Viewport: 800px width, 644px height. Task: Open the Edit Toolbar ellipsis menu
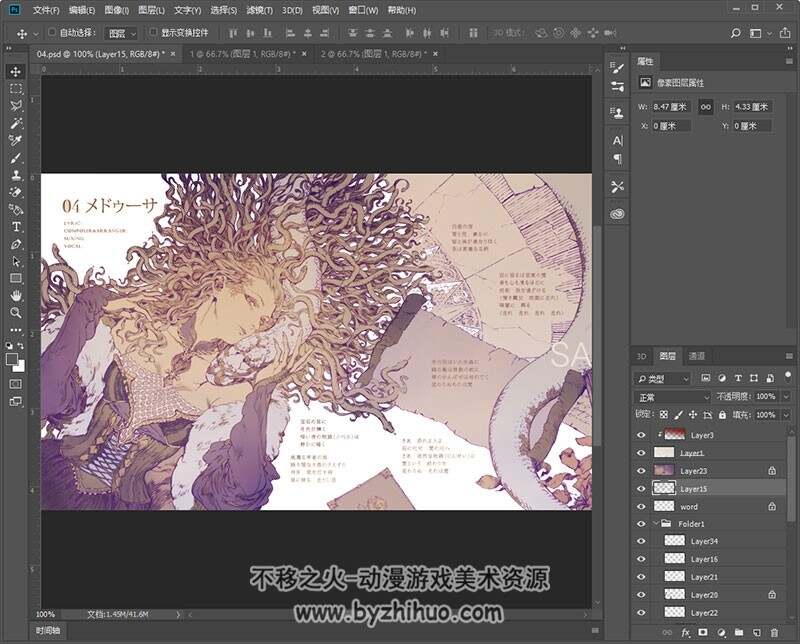pos(16,330)
